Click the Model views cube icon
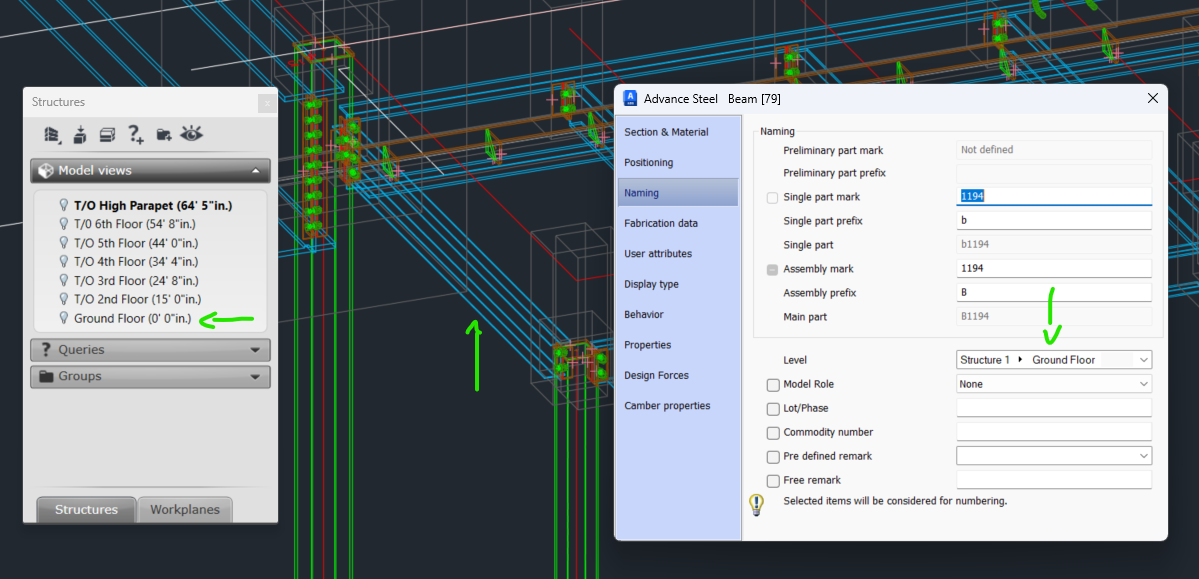This screenshot has width=1199, height=579. coord(46,170)
